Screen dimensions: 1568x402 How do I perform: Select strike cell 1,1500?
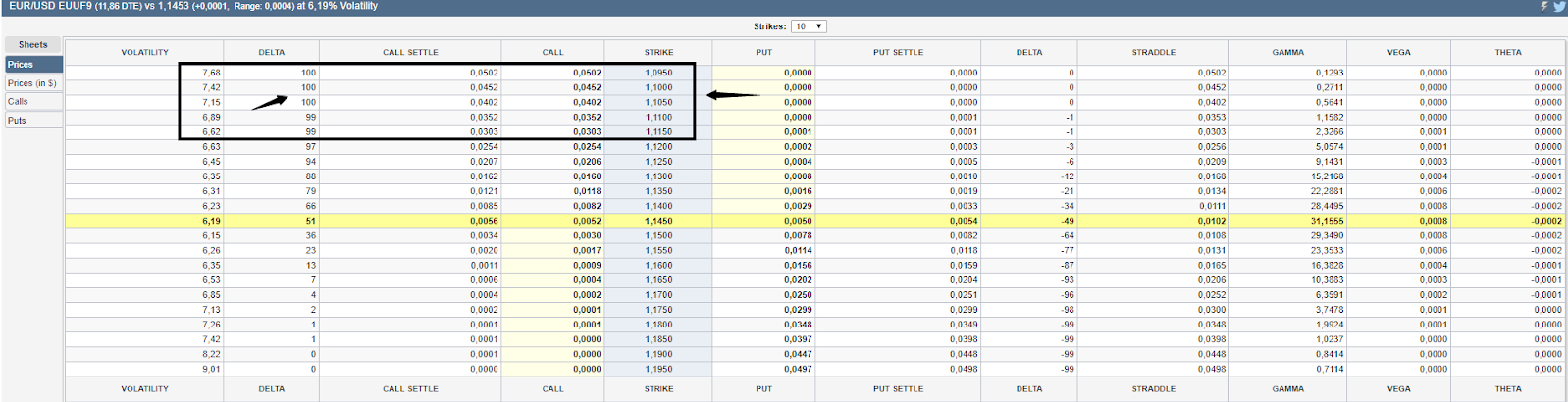[658, 235]
